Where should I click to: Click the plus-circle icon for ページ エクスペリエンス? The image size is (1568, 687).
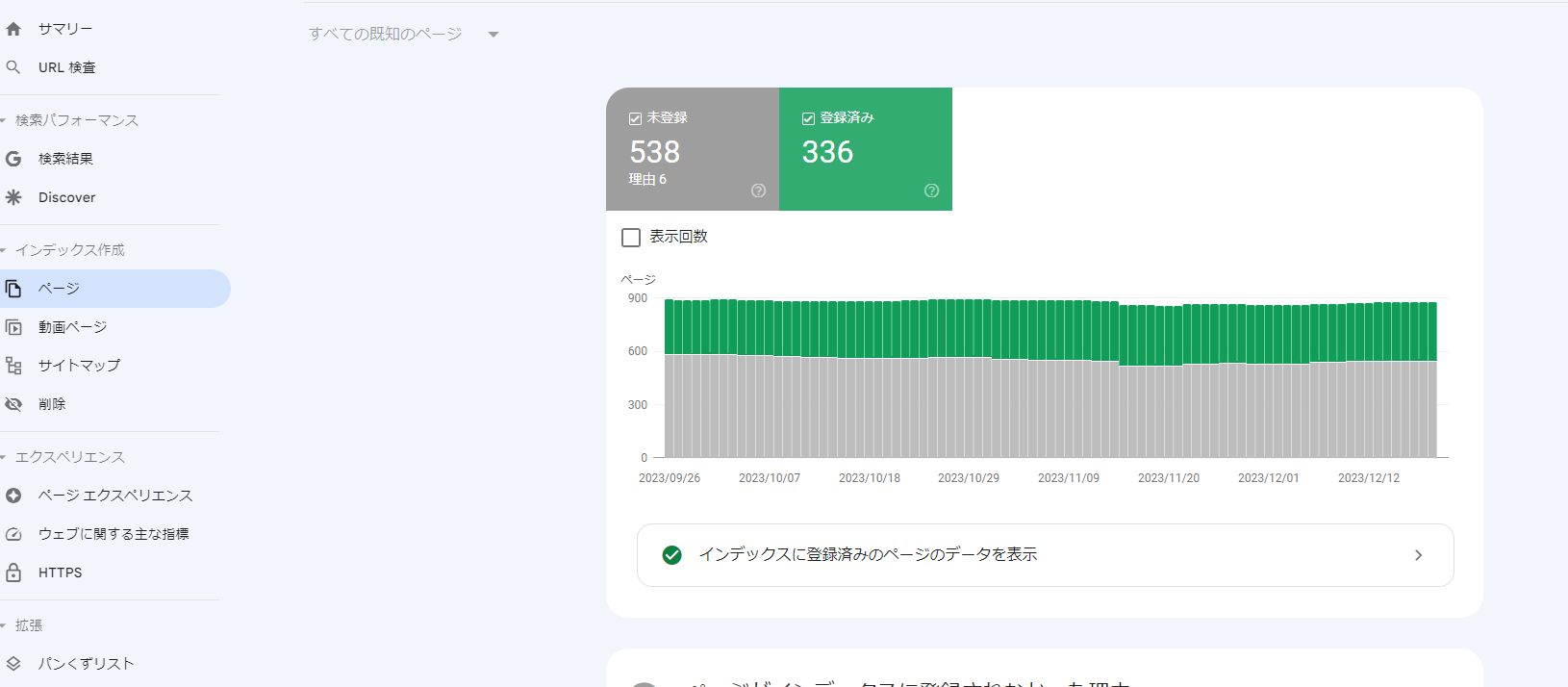pyautogui.click(x=13, y=496)
